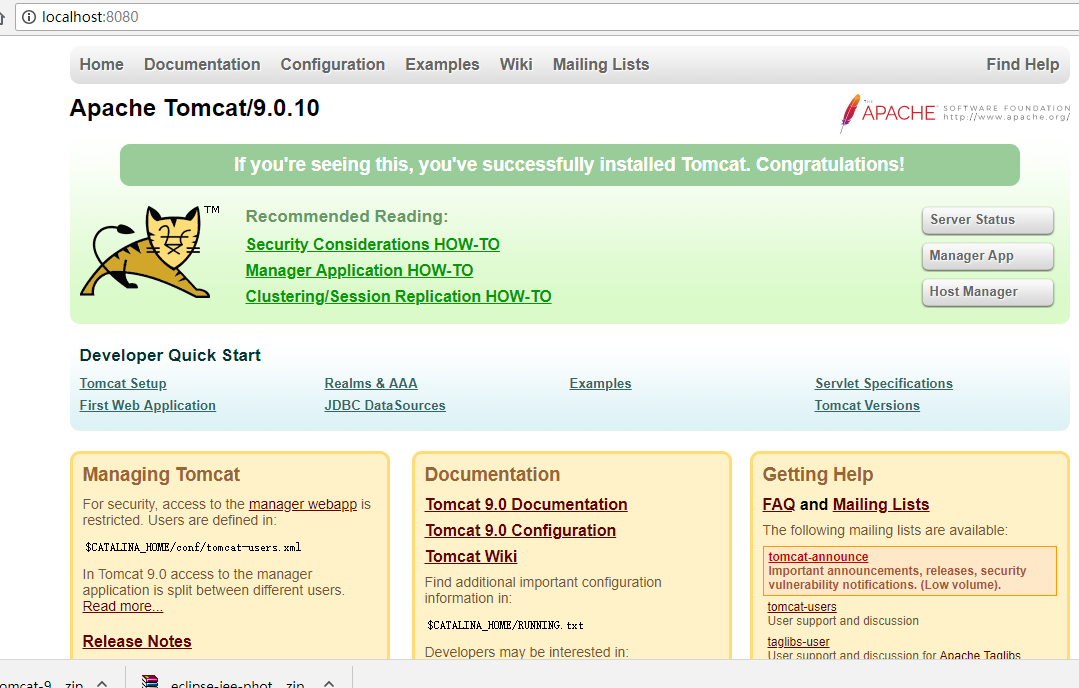This screenshot has width=1079, height=688.
Task: Click Find Help in the nav bar
Action: [1023, 64]
